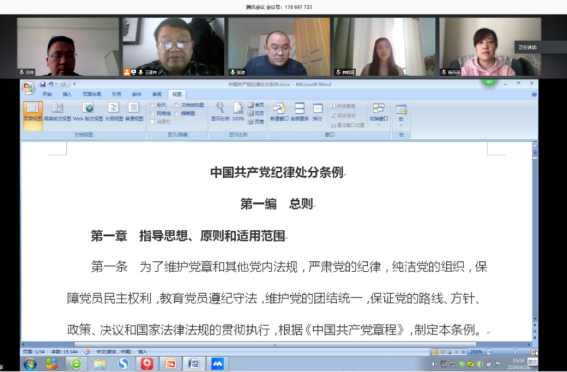Open the Zoom dialog magnifier (显示比例)

click(x=220, y=112)
